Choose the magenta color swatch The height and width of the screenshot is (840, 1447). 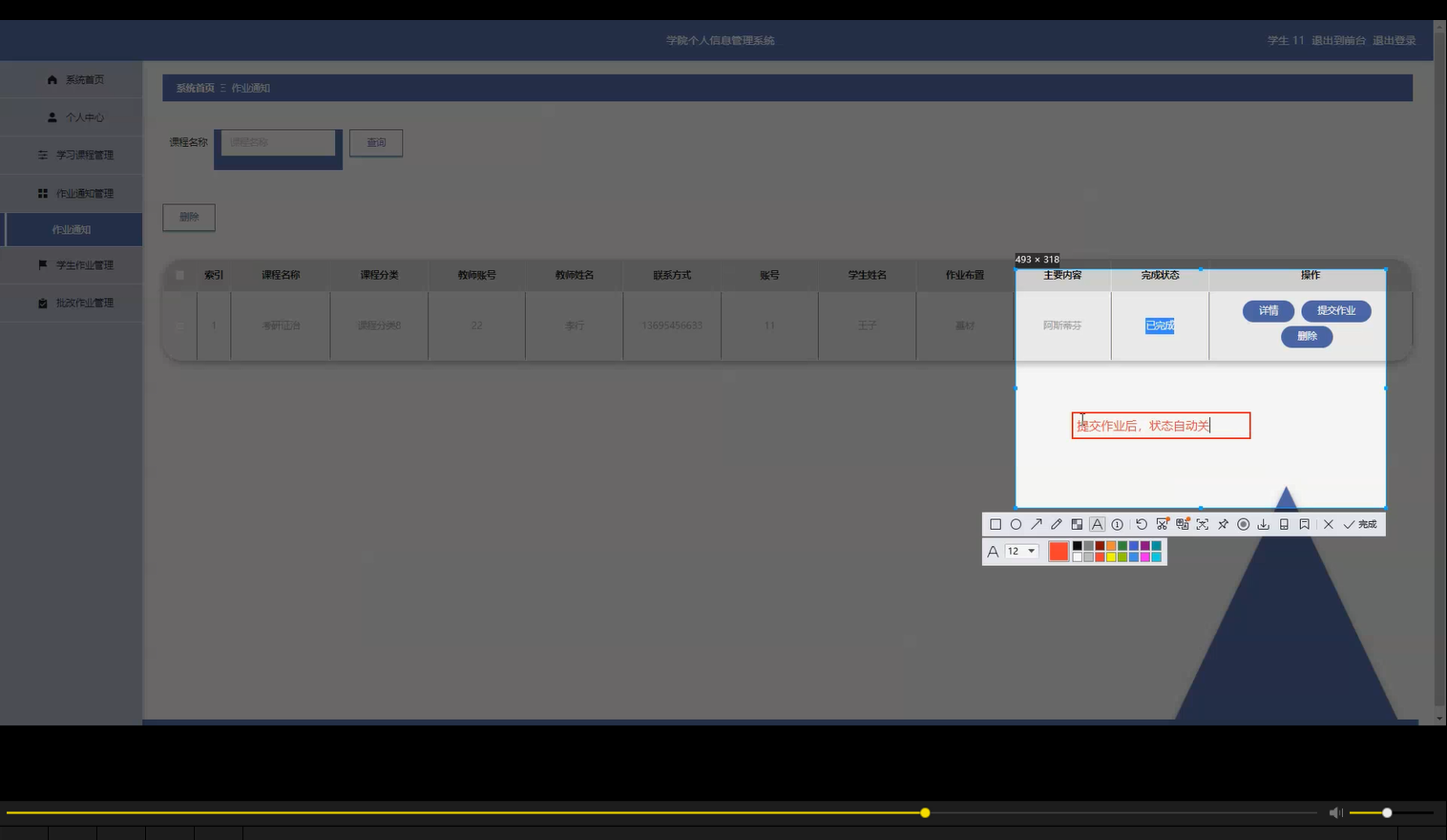pos(1145,557)
